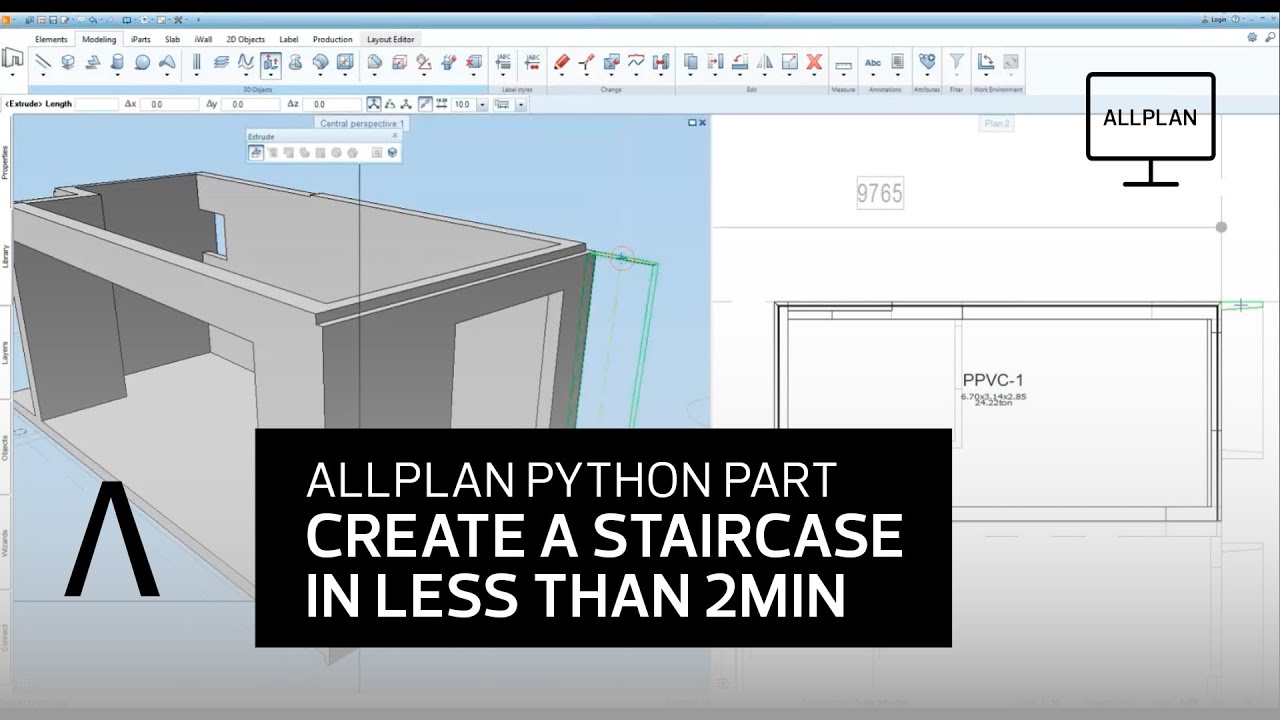The height and width of the screenshot is (720, 1280).
Task: Click the Δy coordinate field
Action: pos(250,104)
